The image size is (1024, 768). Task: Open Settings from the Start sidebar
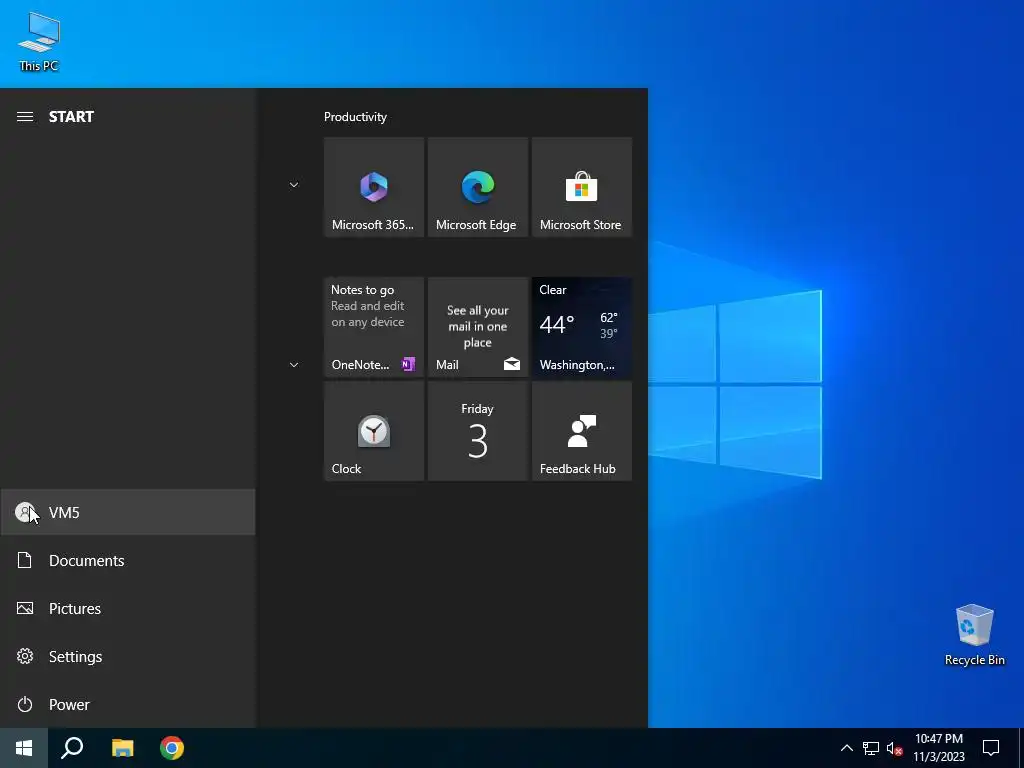point(128,656)
